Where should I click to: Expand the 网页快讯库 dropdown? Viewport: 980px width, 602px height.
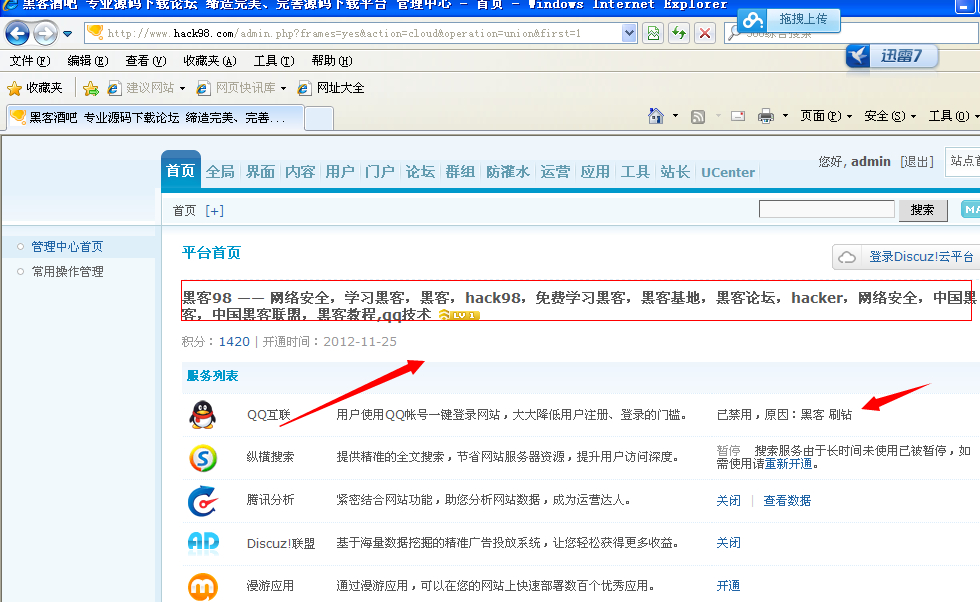point(283,88)
